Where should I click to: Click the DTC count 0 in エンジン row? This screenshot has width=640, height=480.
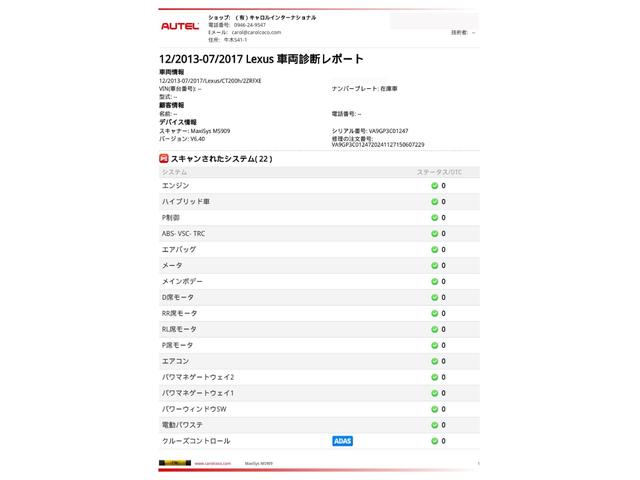pyautogui.click(x=443, y=186)
